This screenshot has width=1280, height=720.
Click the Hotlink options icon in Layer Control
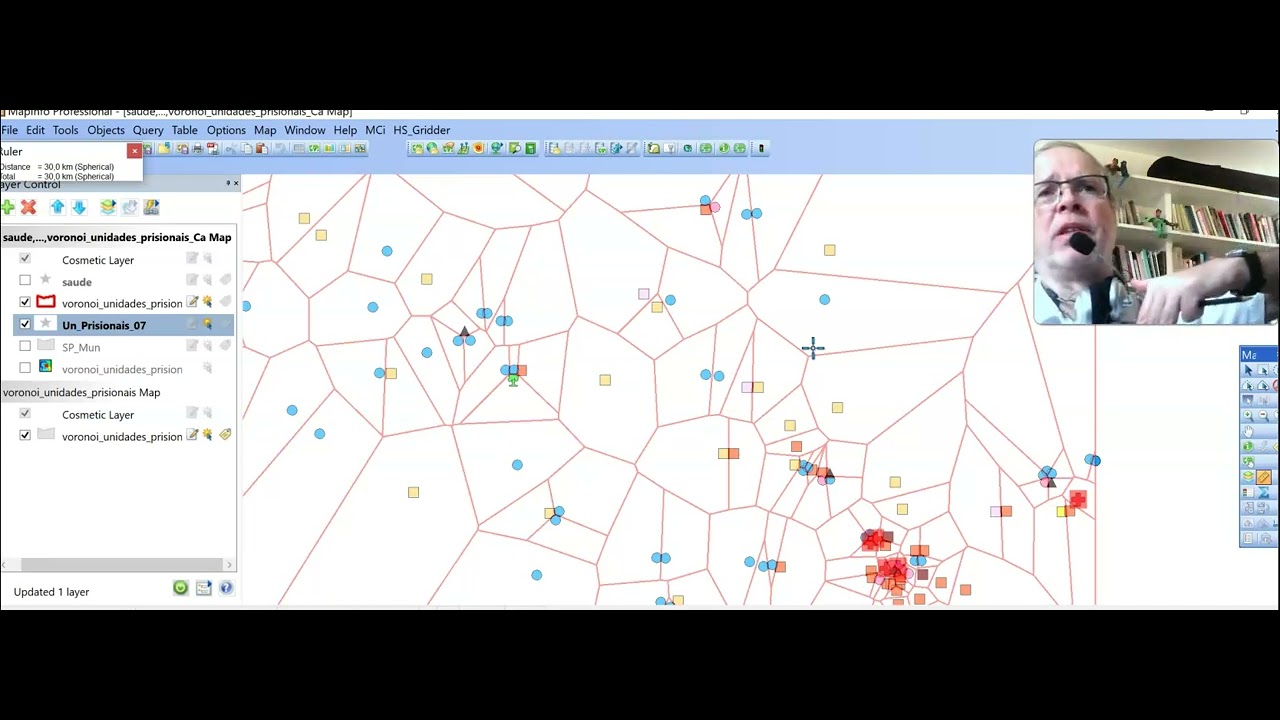[151, 207]
